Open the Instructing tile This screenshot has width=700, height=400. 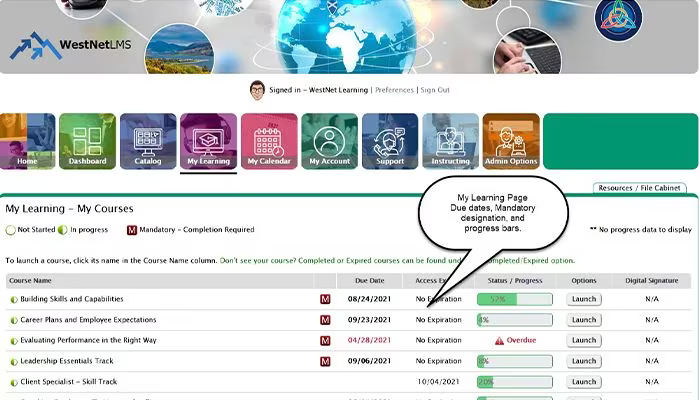(450, 141)
